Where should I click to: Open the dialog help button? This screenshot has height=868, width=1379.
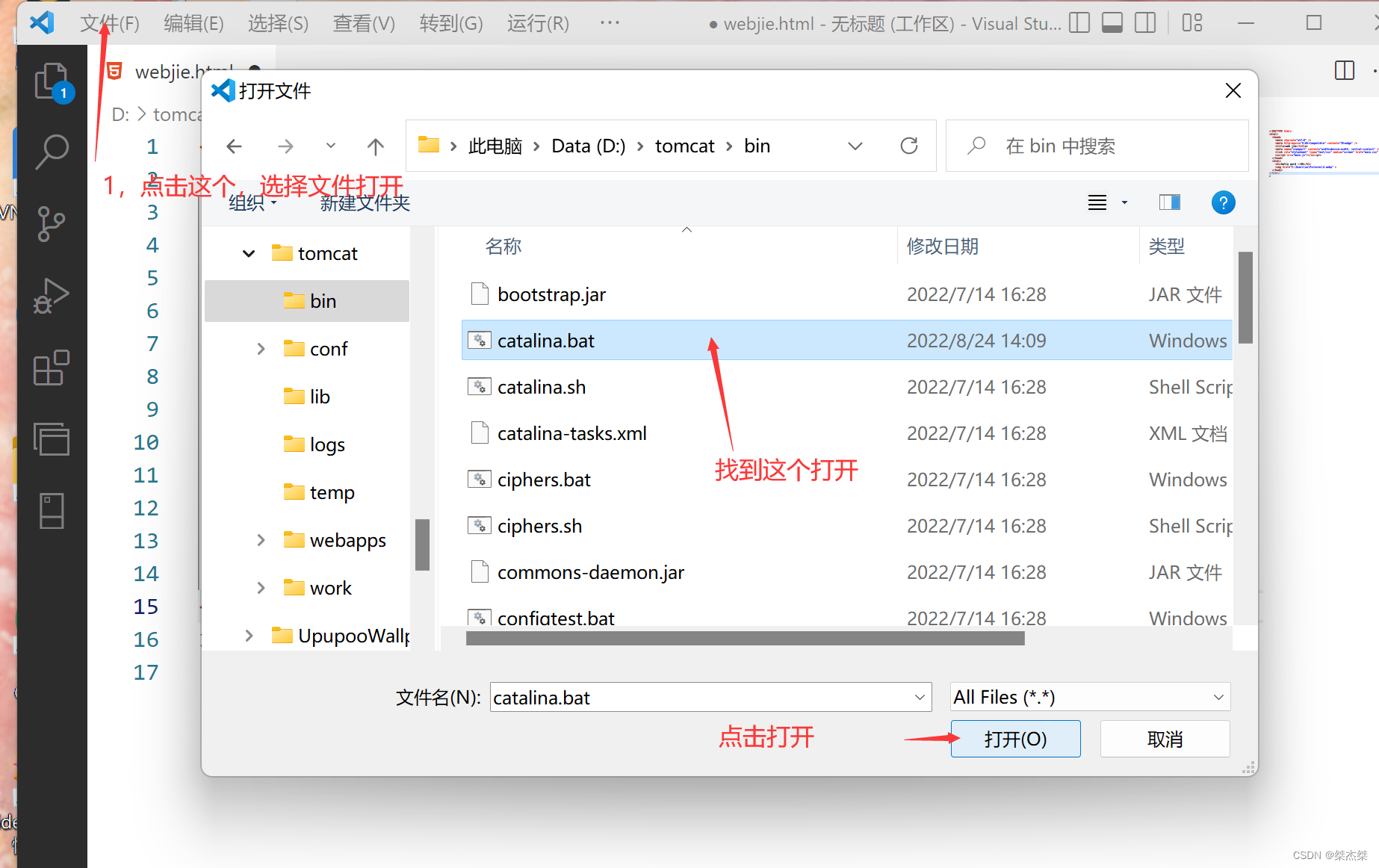point(1223,202)
